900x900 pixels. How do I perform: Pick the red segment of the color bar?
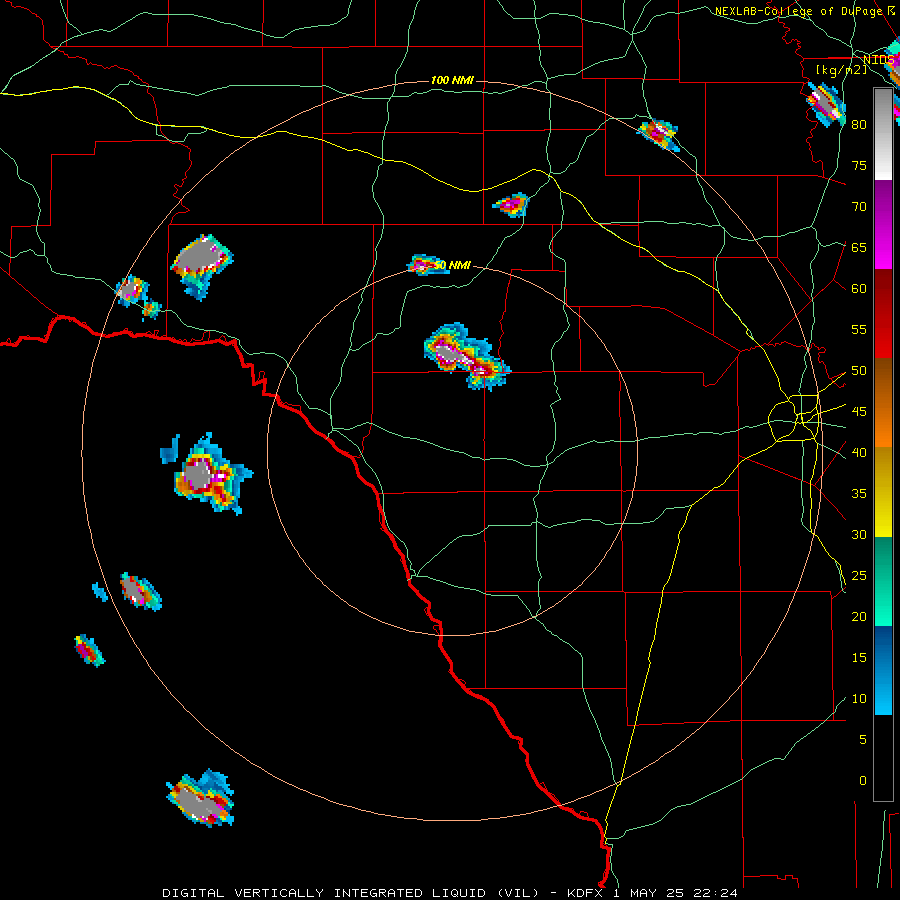coord(883,314)
